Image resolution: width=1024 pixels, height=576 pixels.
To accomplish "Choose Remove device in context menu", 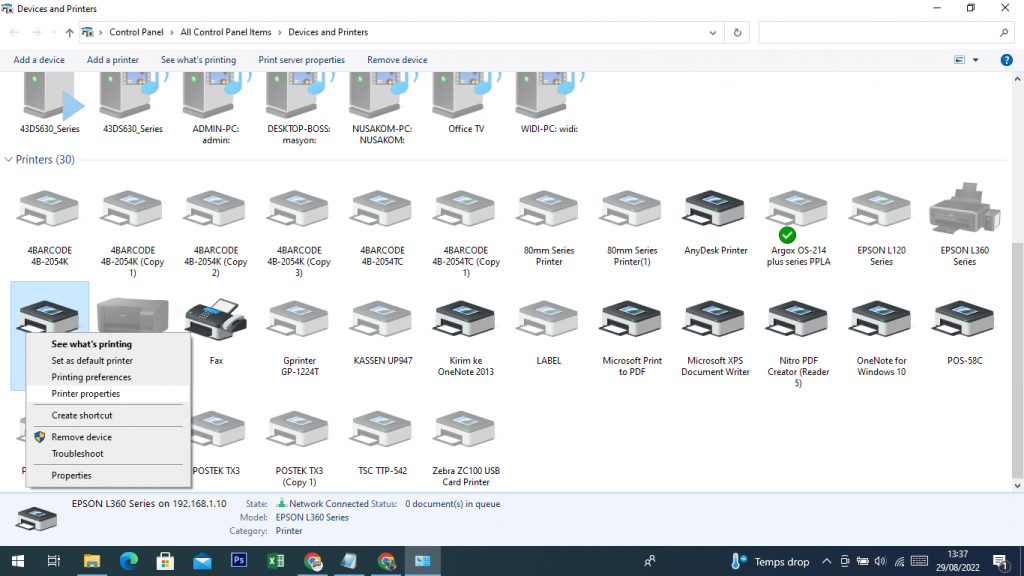I will pos(108,437).
